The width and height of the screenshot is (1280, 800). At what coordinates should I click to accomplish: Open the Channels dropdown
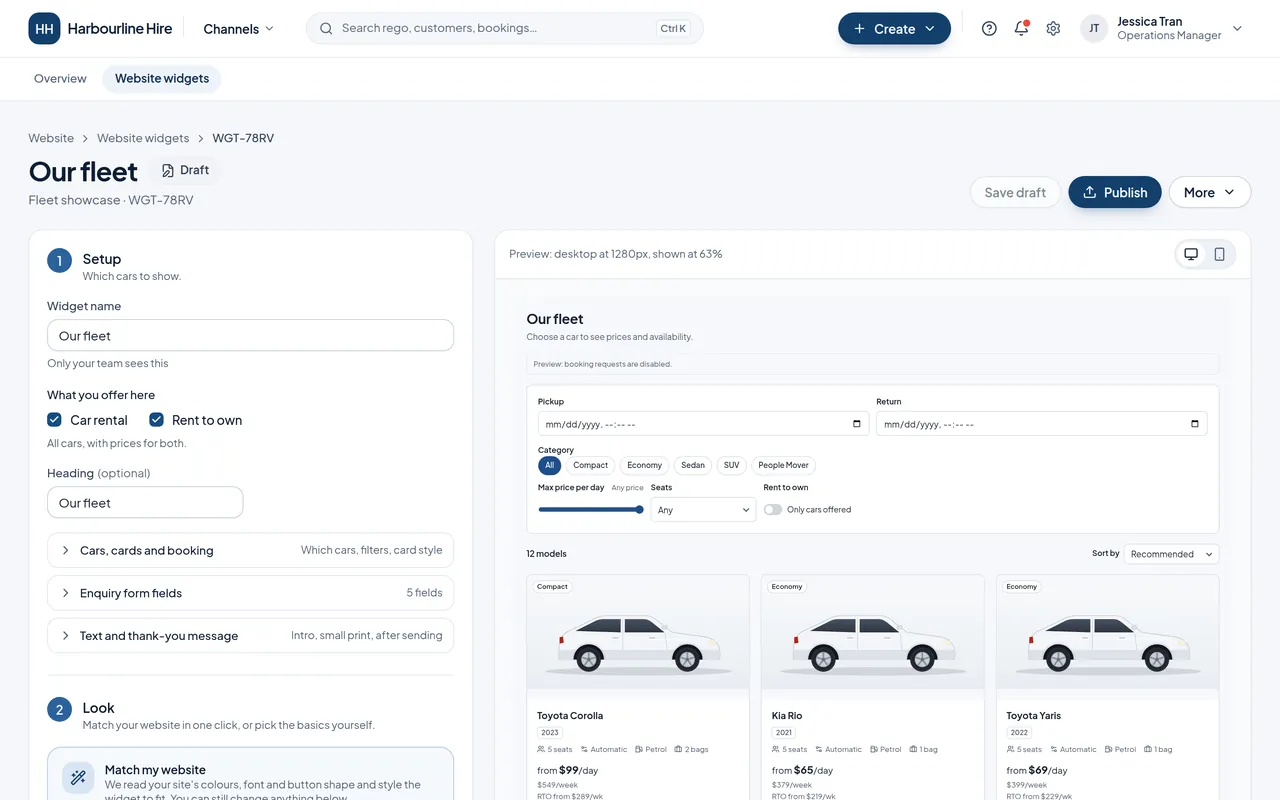pos(238,29)
